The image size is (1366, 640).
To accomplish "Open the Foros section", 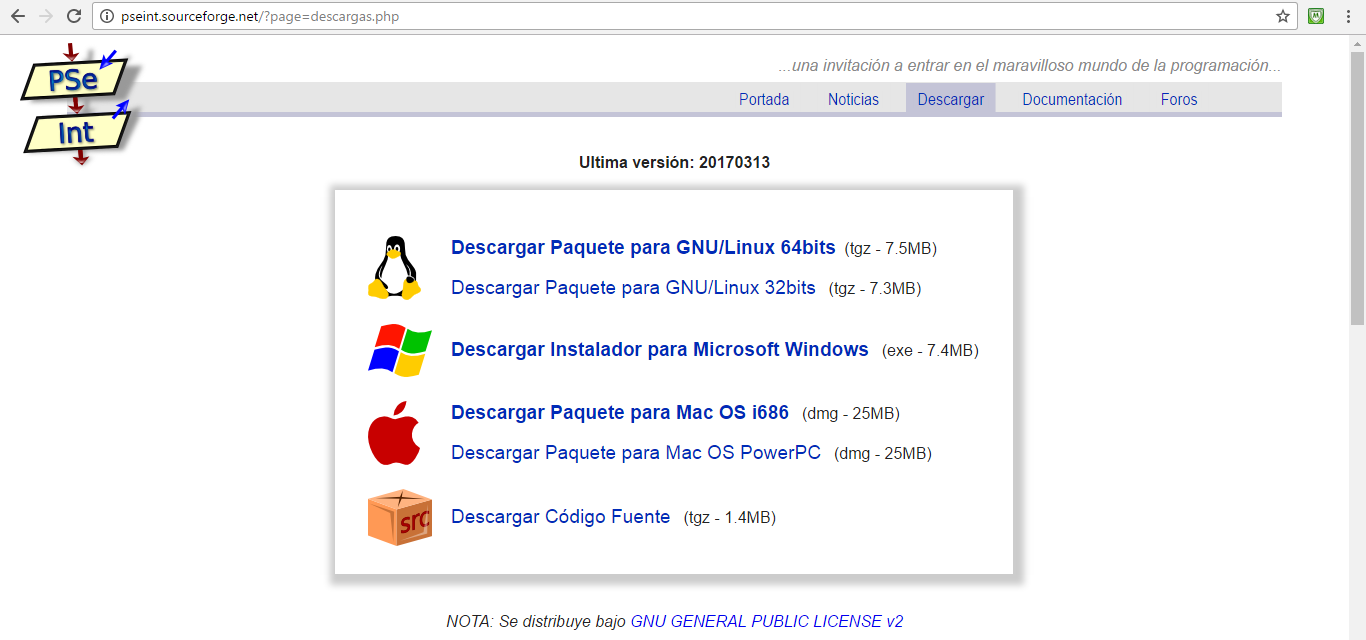I will pos(1178,99).
